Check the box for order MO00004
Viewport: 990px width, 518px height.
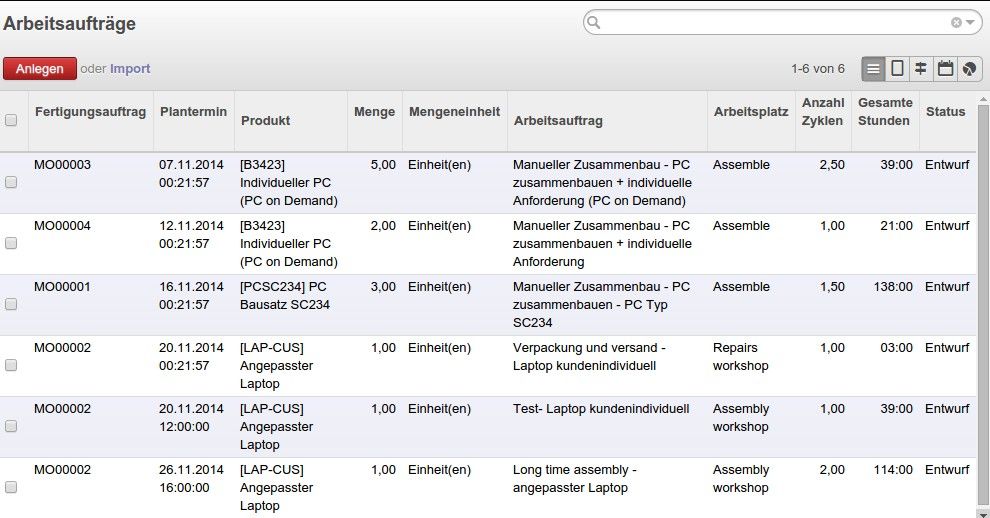[x=12, y=243]
